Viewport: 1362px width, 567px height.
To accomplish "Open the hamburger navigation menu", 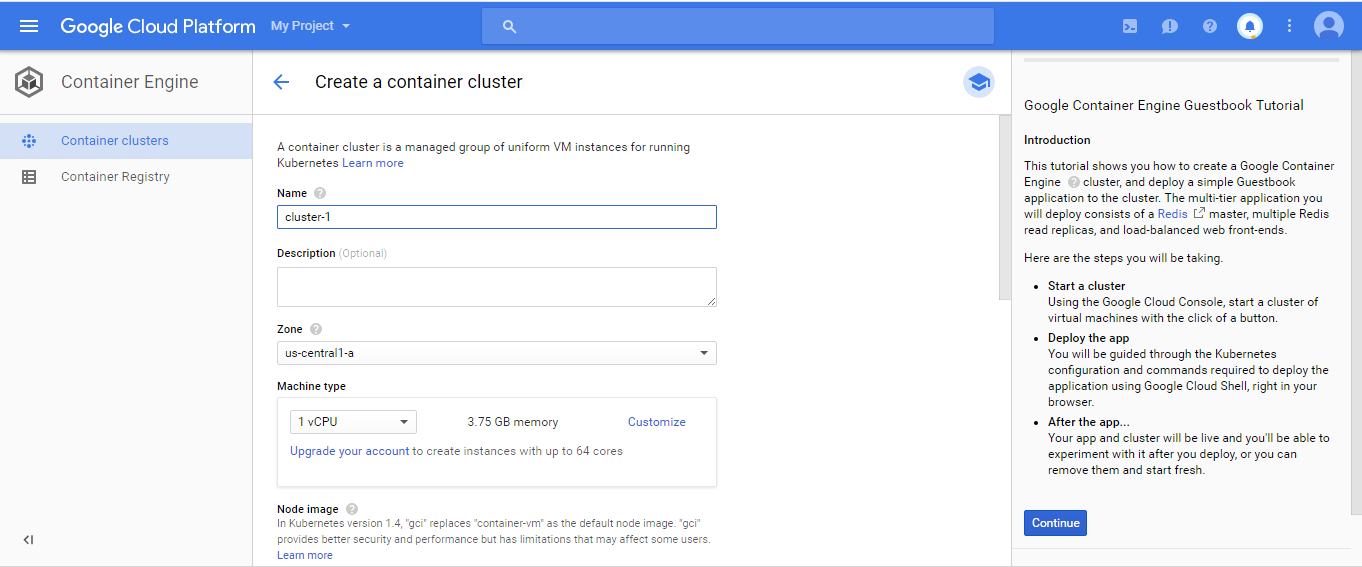I will tap(29, 26).
